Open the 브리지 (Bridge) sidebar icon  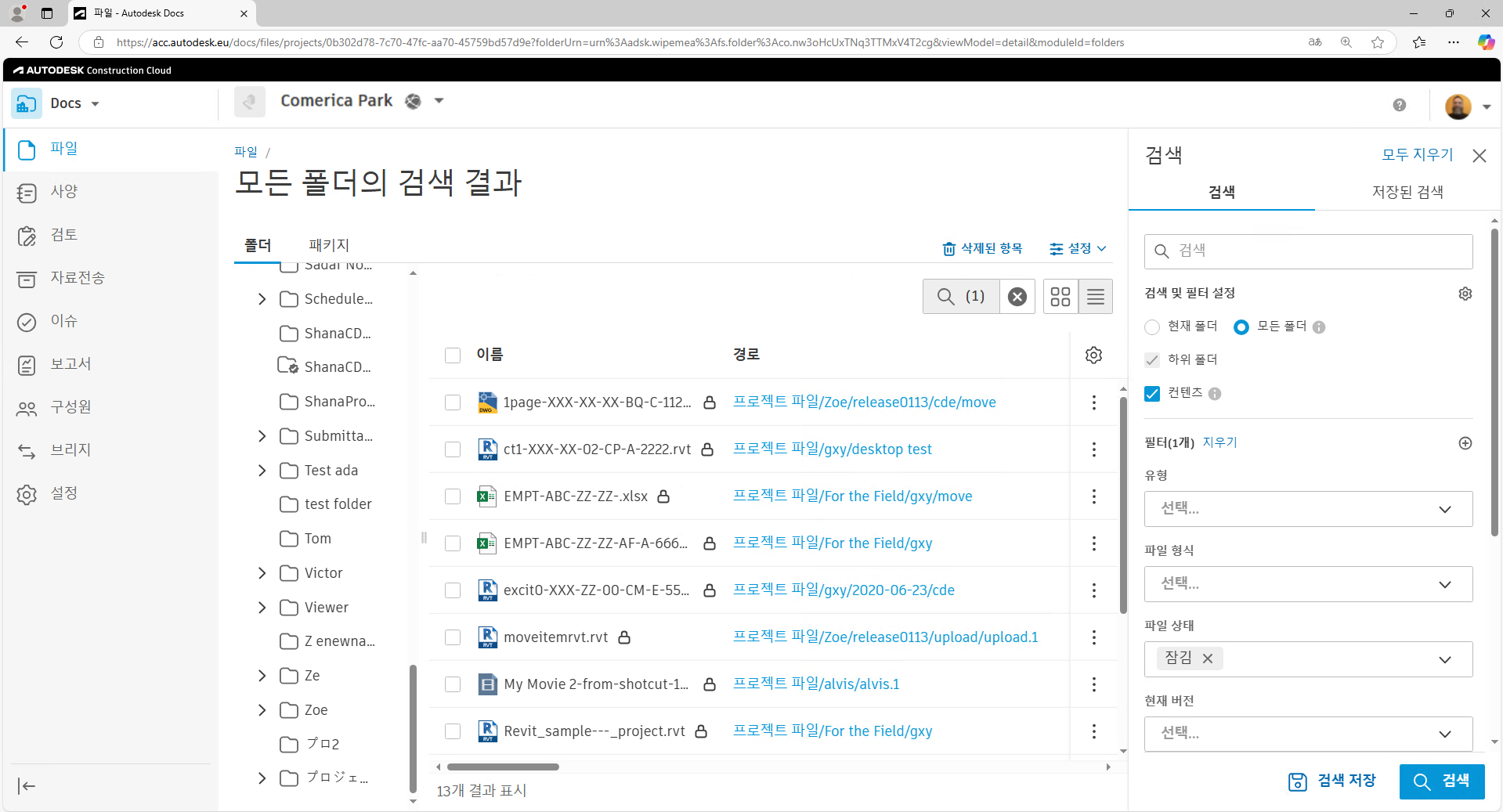click(x=27, y=450)
